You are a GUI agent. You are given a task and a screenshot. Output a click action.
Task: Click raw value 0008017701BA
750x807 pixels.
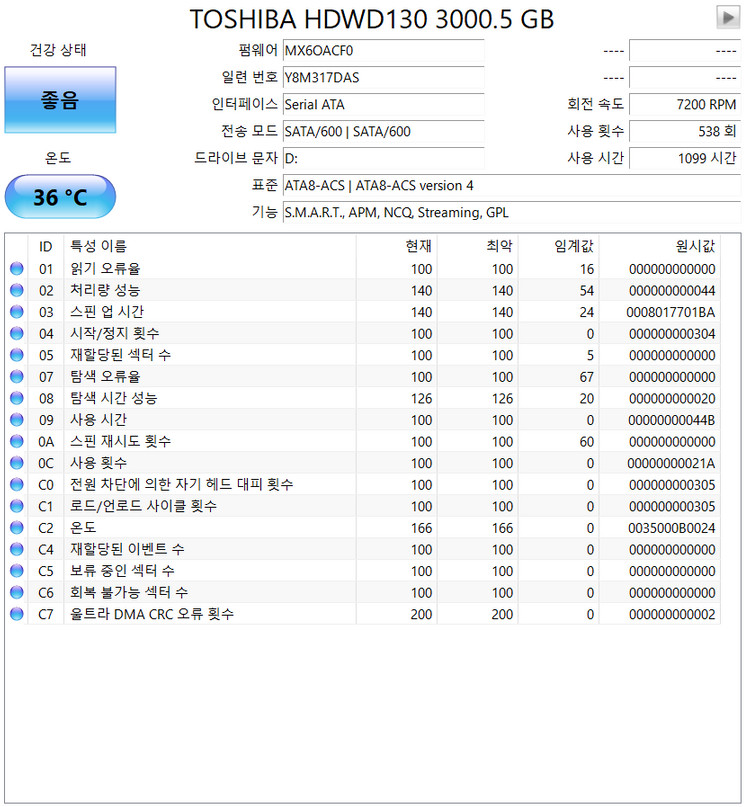pos(671,312)
